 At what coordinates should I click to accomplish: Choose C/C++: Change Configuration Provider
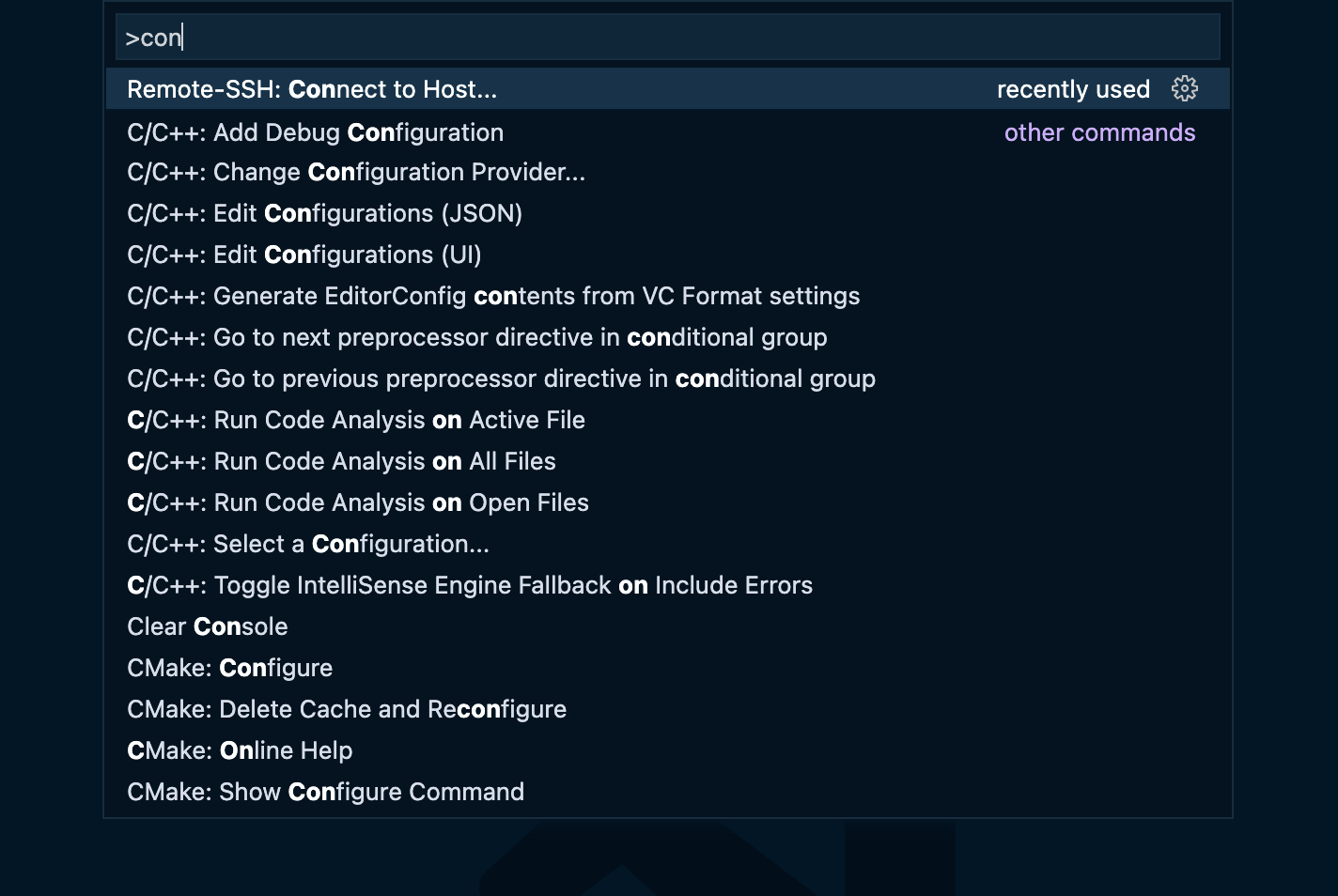coord(668,172)
